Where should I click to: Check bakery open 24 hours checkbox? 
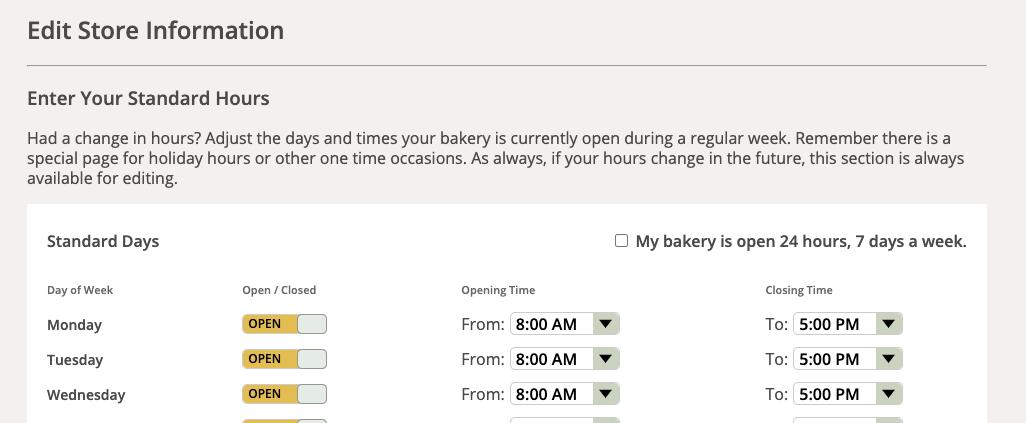[x=621, y=241]
